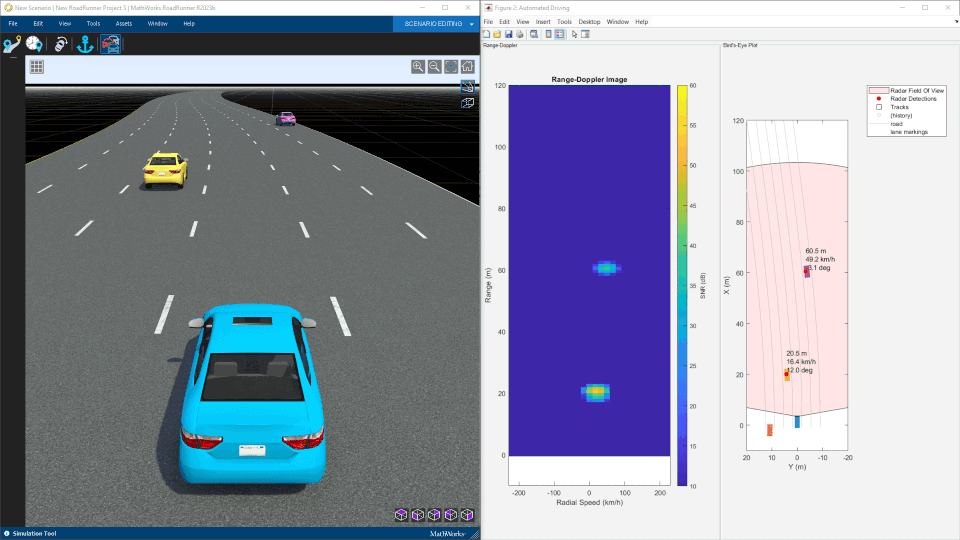Screen dimensions: 960x540
Task: Select the clock-and-pin Path Timing tool
Action: pyautogui.click(x=34, y=44)
